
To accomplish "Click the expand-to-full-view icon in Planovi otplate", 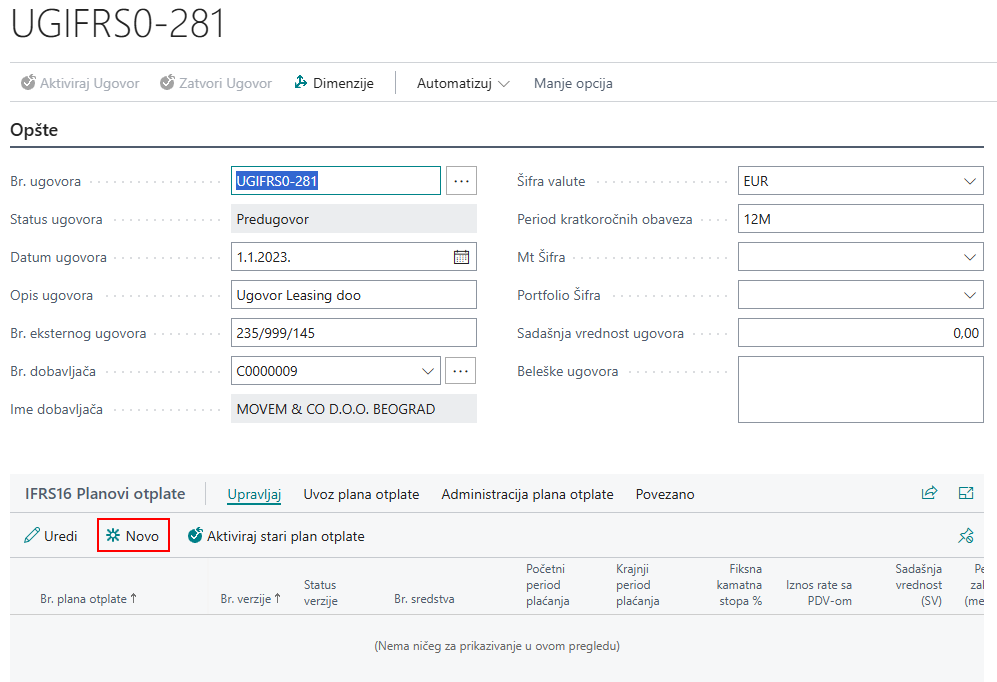I will tap(966, 493).
